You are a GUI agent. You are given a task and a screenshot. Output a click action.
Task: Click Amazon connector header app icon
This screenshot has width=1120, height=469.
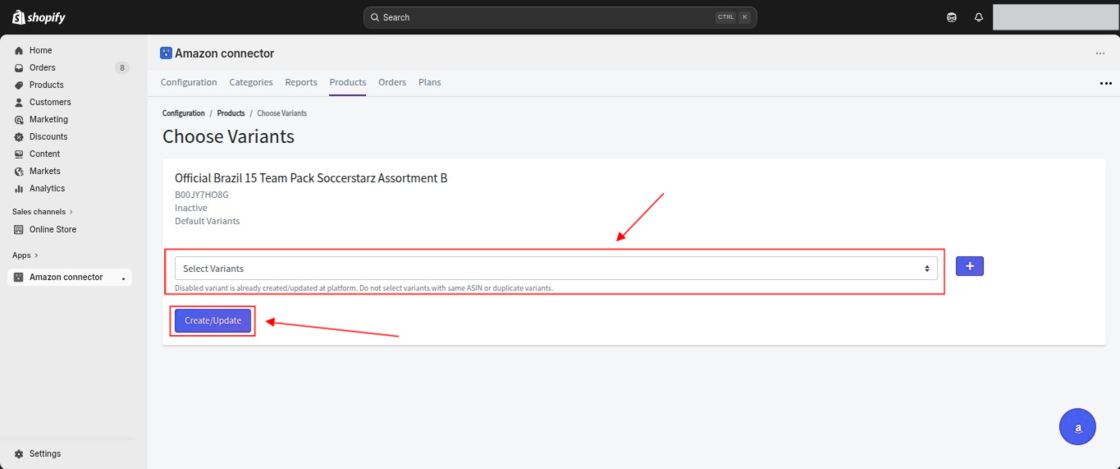coord(166,54)
